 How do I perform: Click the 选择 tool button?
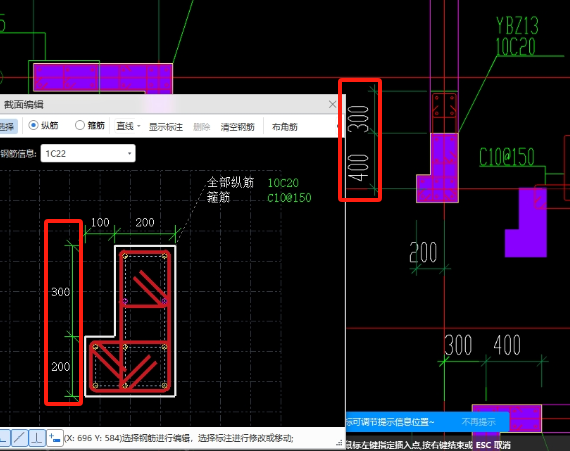pyautogui.click(x=8, y=126)
